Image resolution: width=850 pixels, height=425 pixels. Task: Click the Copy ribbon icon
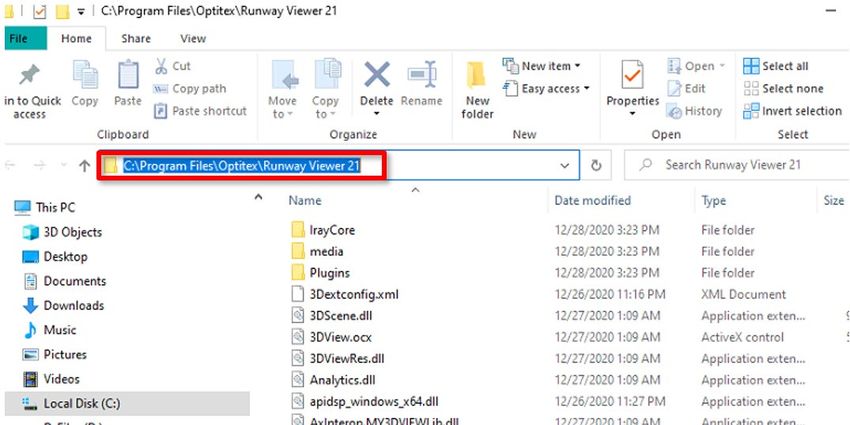[x=85, y=76]
